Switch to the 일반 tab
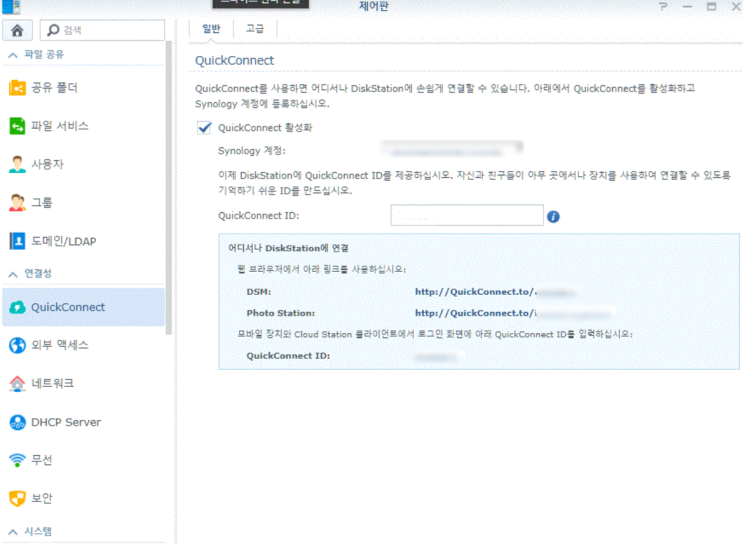The image size is (743, 544). click(x=211, y=29)
